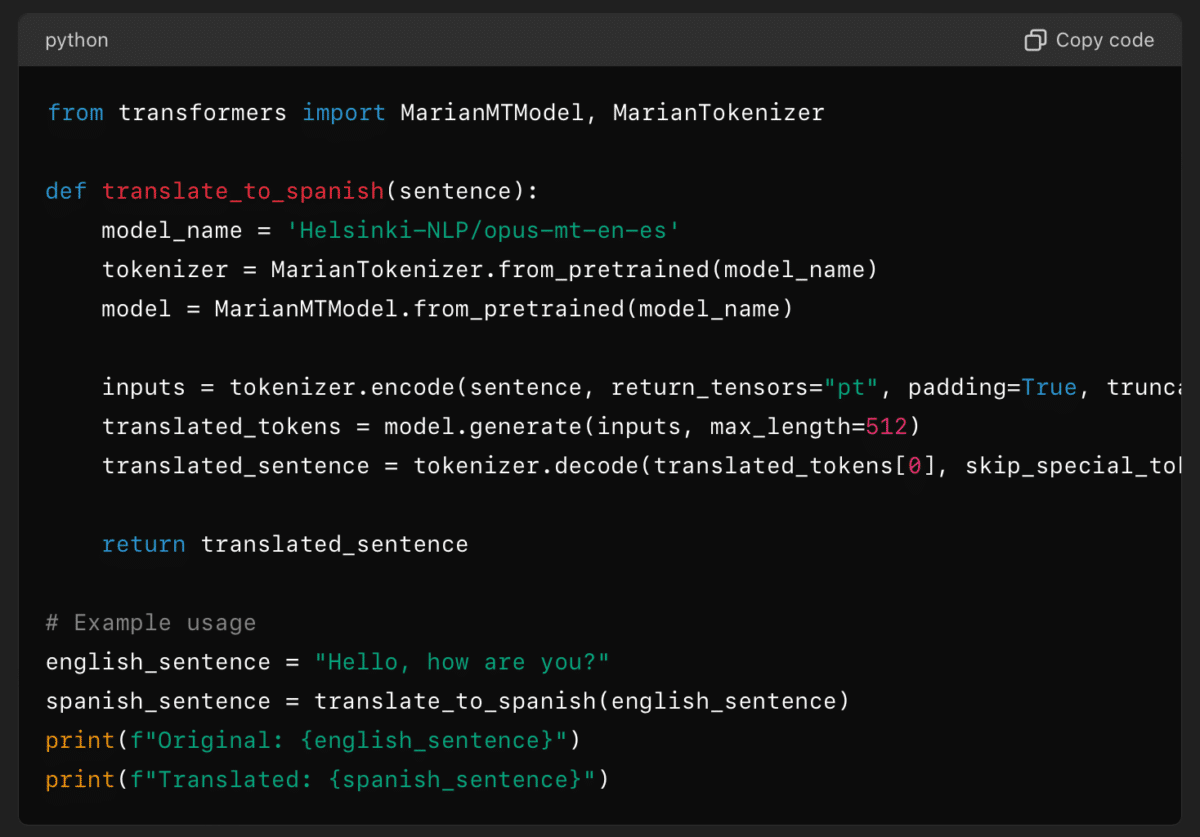The image size is (1200, 837).
Task: Click the from keyword
Action: click(76, 112)
